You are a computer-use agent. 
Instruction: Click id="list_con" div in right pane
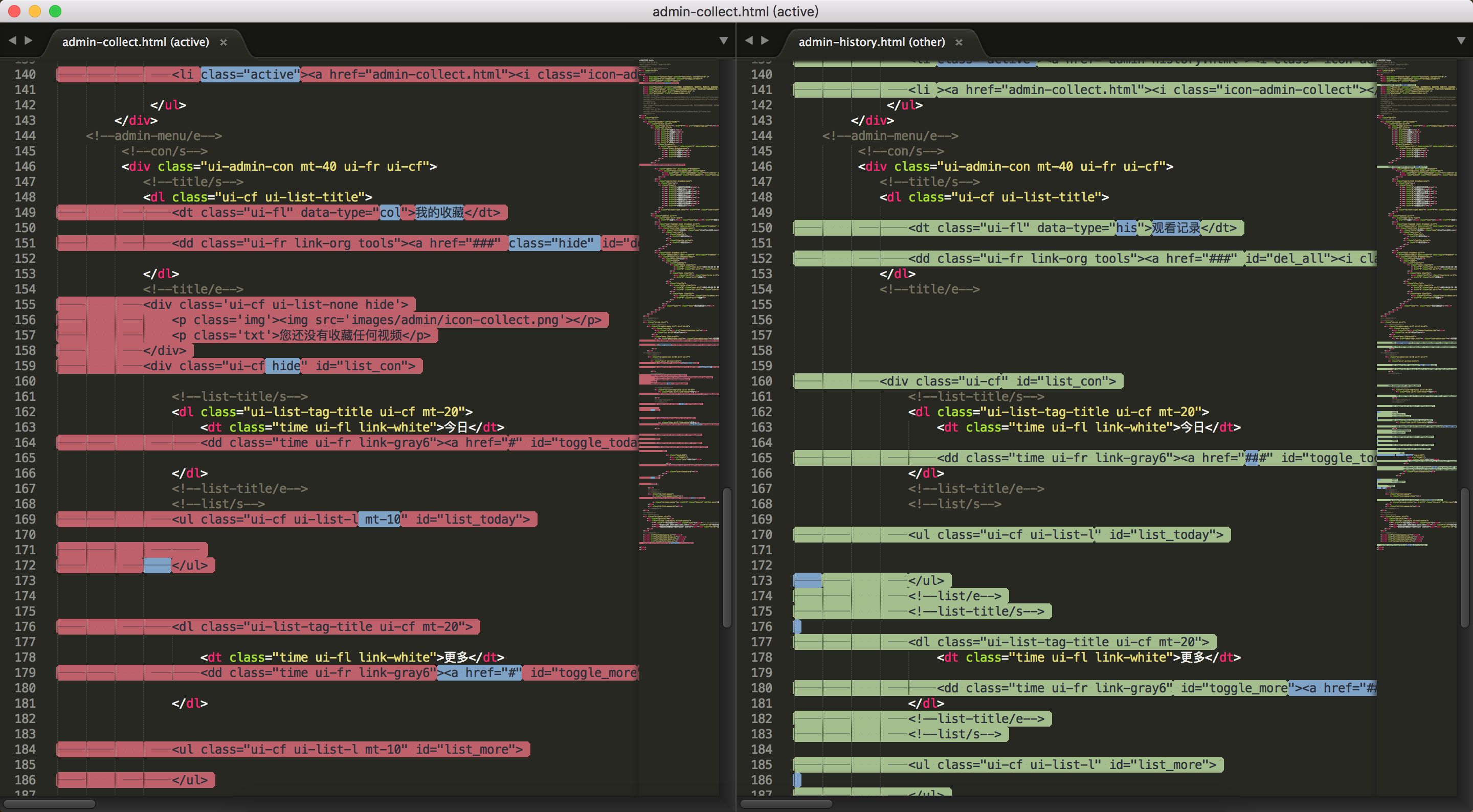coord(997,381)
